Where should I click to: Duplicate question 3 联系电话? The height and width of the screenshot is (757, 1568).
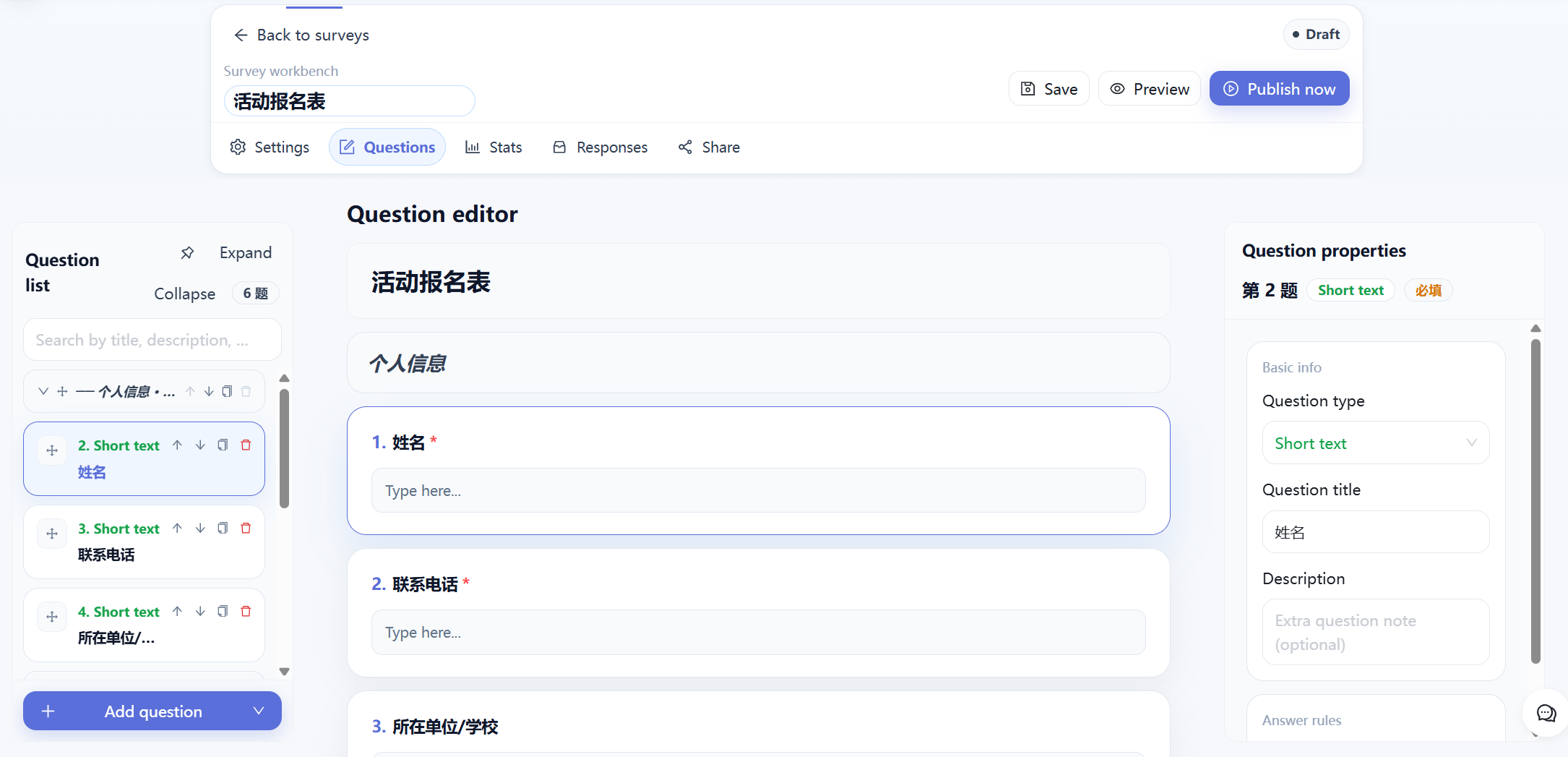click(x=223, y=529)
